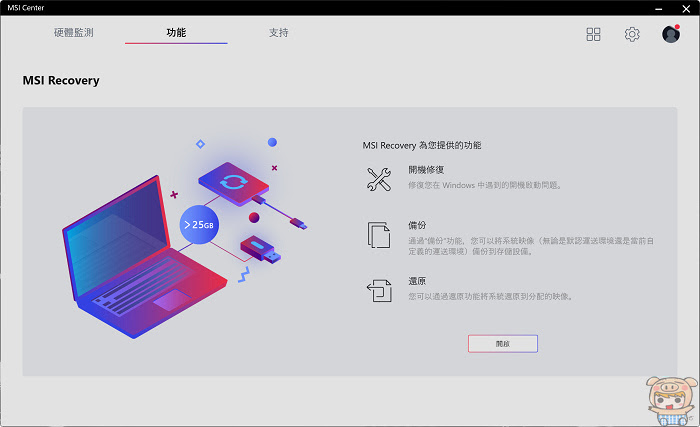The height and width of the screenshot is (427, 700).
Task: Switch to the 支持 tab
Action: point(279,33)
